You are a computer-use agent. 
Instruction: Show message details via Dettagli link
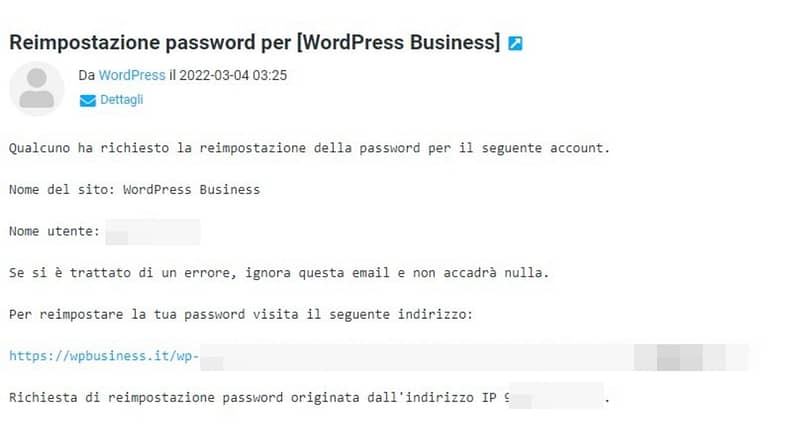[x=121, y=100]
